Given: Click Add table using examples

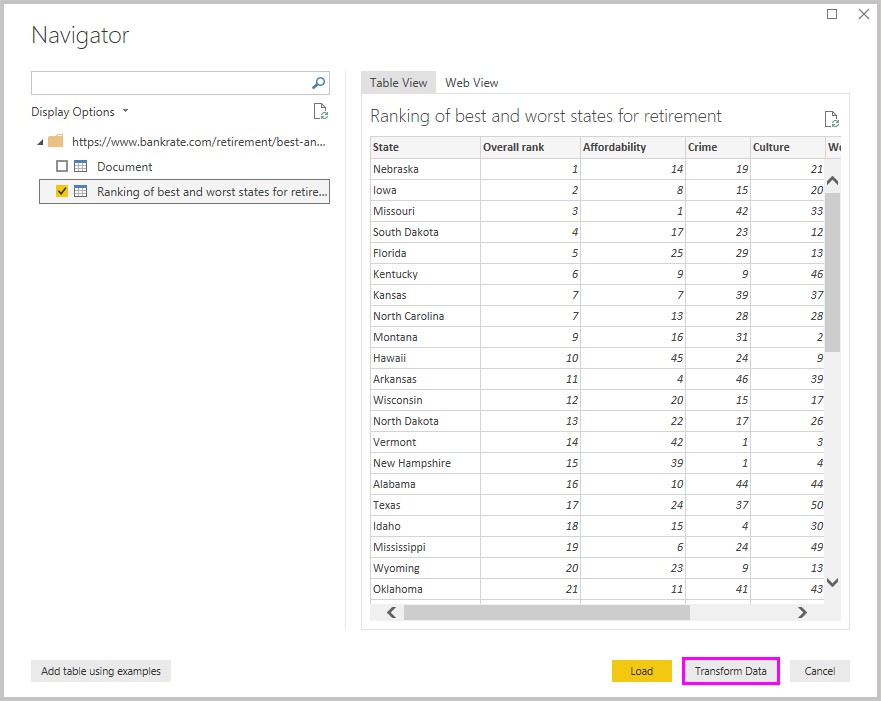Looking at the screenshot, I should 101,671.
